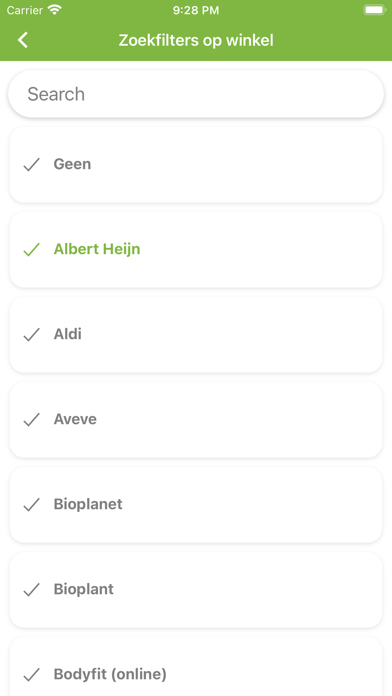Image resolution: width=392 pixels, height=696 pixels.
Task: Tap the green Albert Heijn checkmark
Action: coord(32,249)
